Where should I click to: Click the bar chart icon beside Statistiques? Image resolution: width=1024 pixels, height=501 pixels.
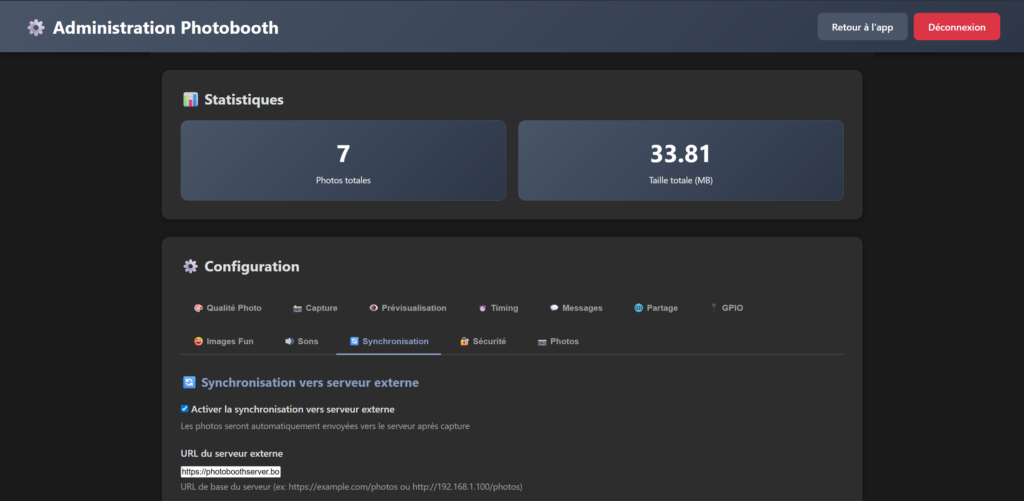point(190,100)
